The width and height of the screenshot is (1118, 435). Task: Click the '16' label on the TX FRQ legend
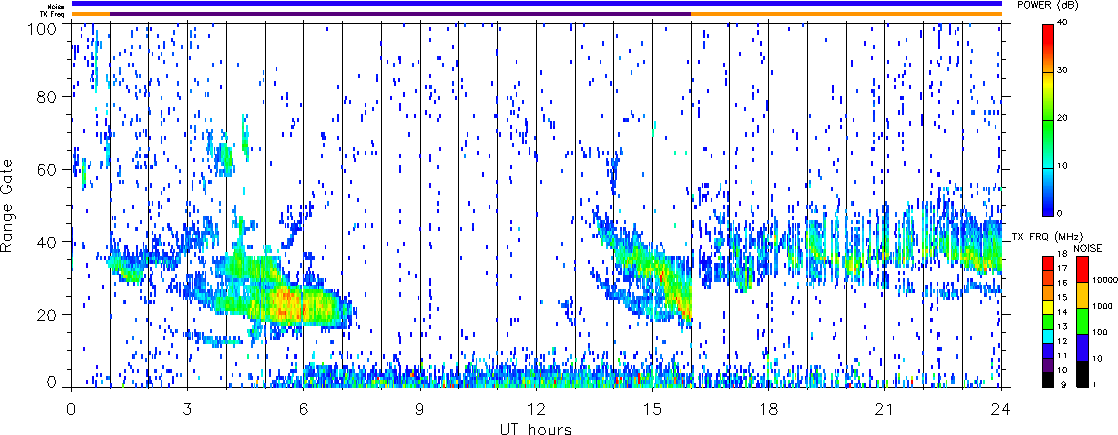tap(1062, 283)
